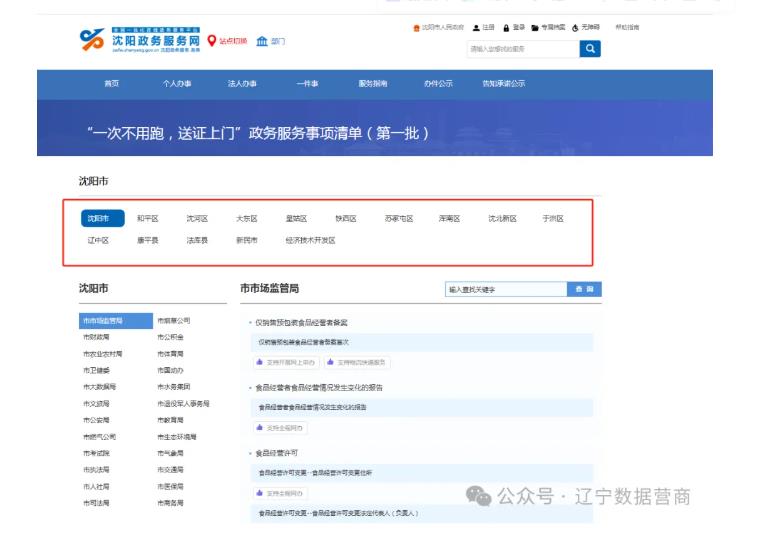Select the 浑南区 district
Image resolution: width=779 pixels, height=538 pixels.
449,219
